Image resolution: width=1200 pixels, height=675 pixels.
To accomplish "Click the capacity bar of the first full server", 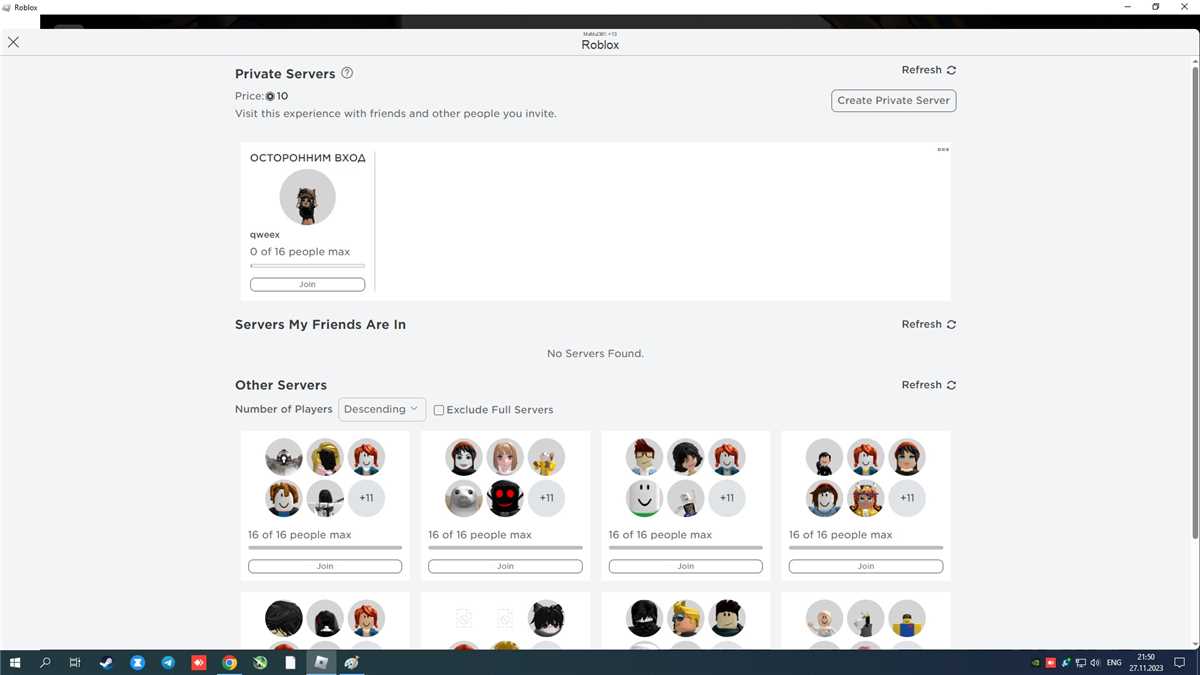I will pos(325,547).
